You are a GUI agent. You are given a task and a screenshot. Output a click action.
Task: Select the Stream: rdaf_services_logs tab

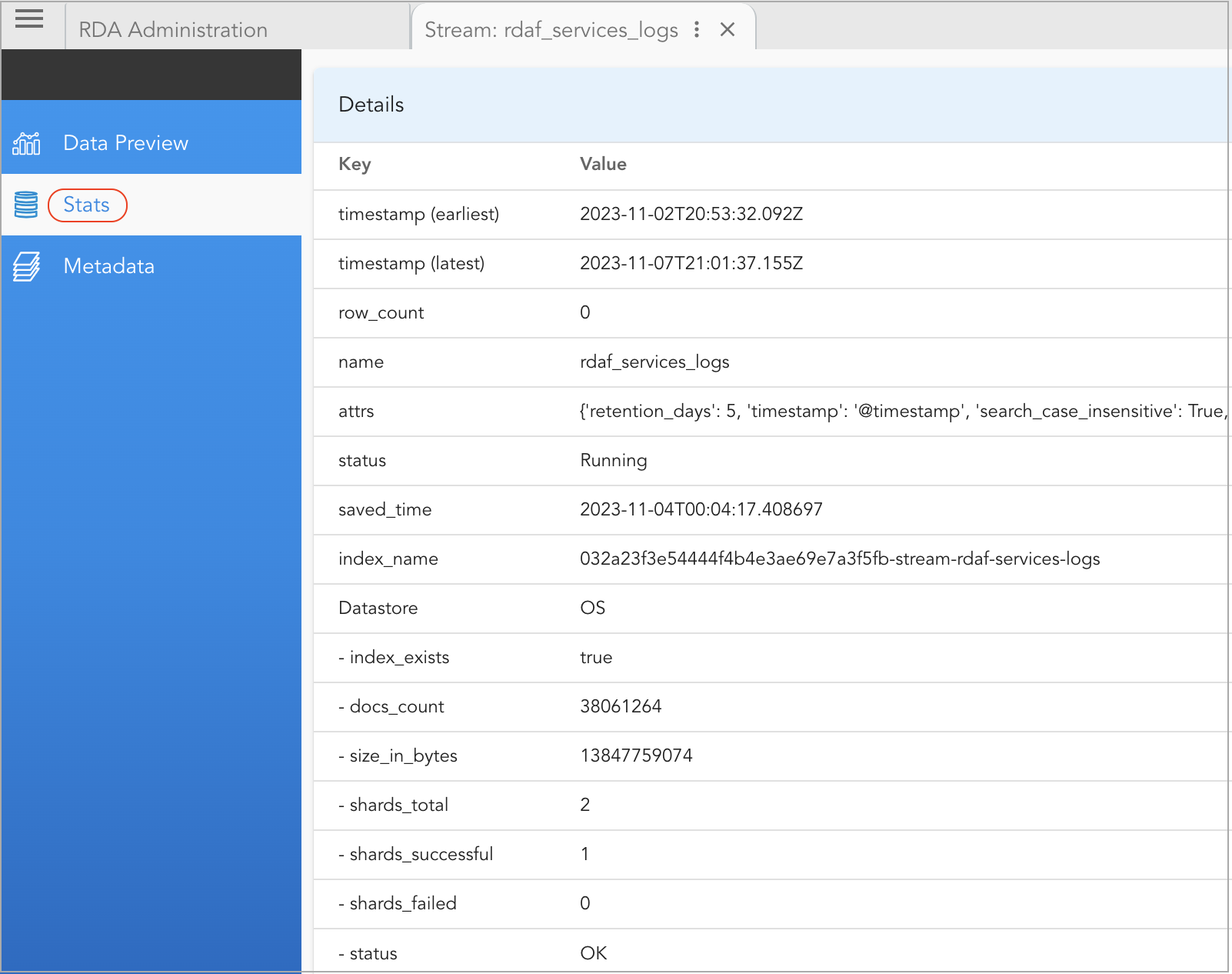551,29
